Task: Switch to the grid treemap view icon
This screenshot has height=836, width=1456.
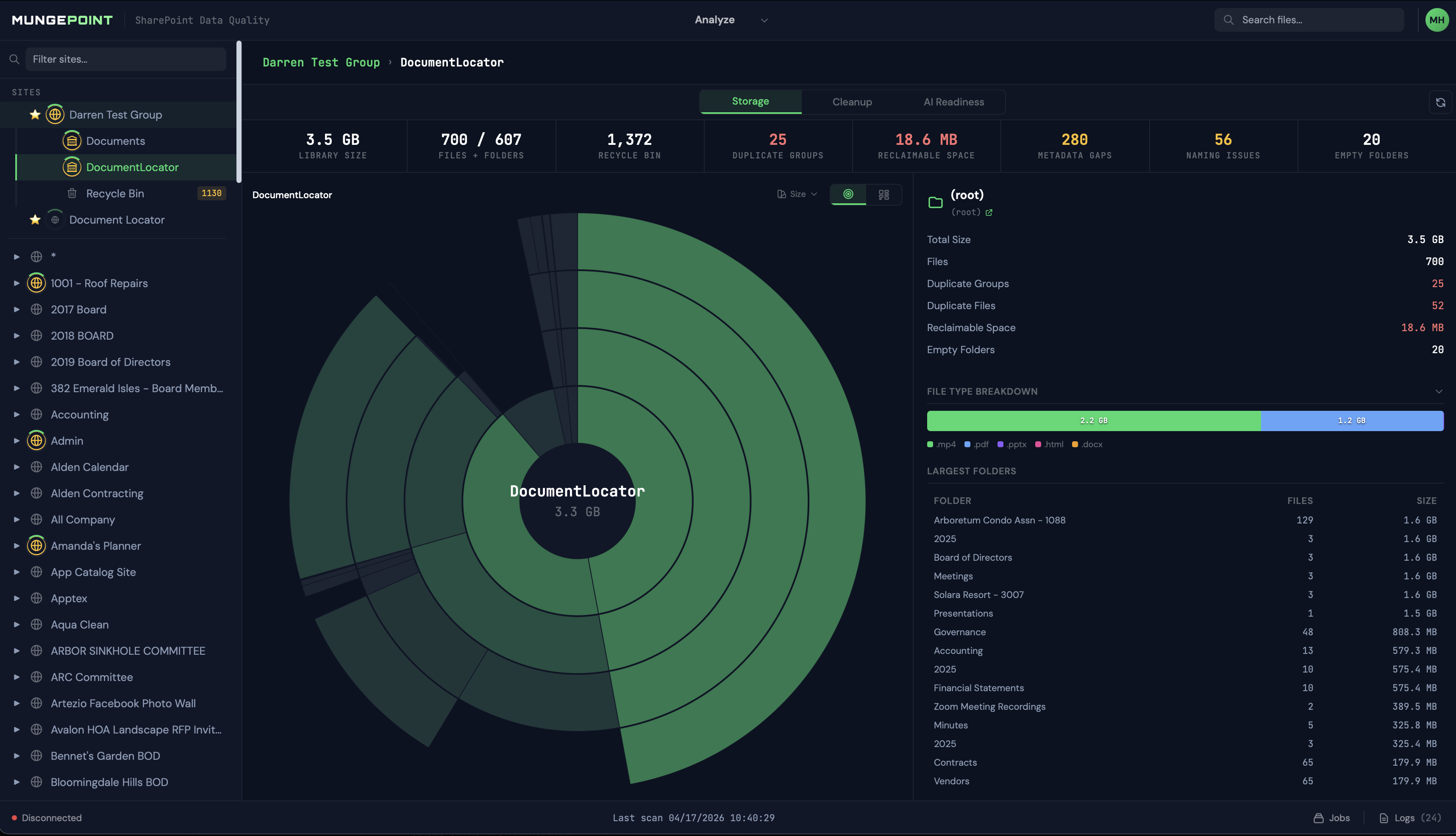Action: (884, 195)
